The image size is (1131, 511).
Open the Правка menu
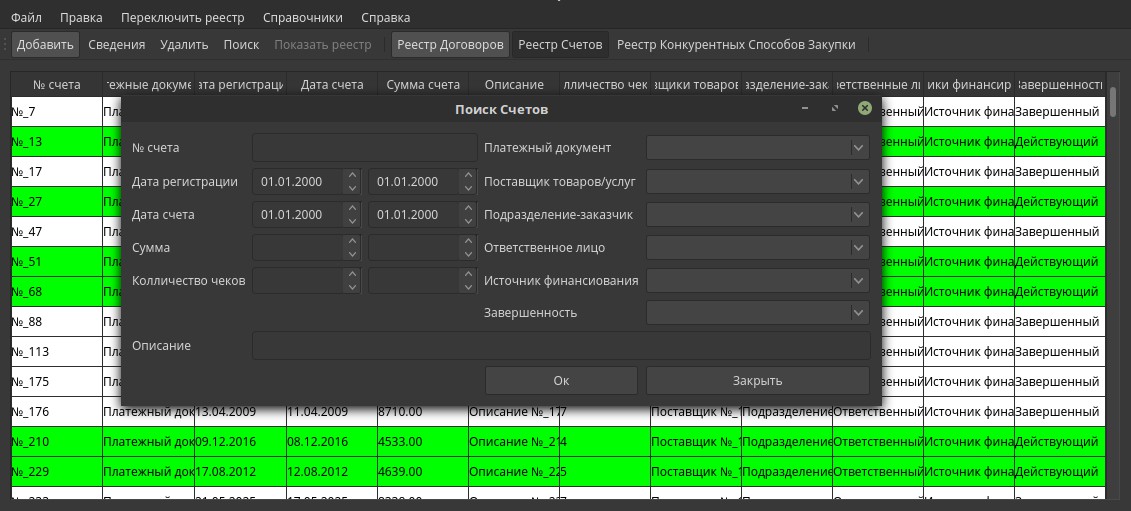pyautogui.click(x=81, y=17)
